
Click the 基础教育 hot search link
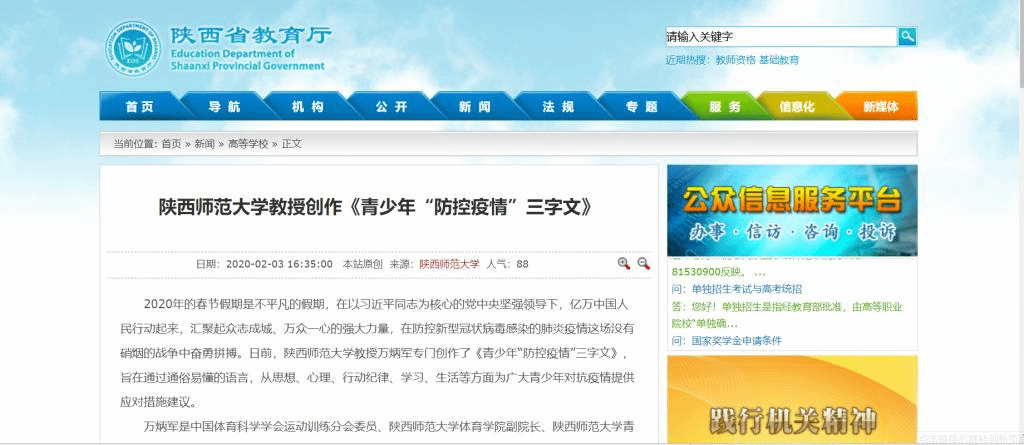[x=779, y=60]
